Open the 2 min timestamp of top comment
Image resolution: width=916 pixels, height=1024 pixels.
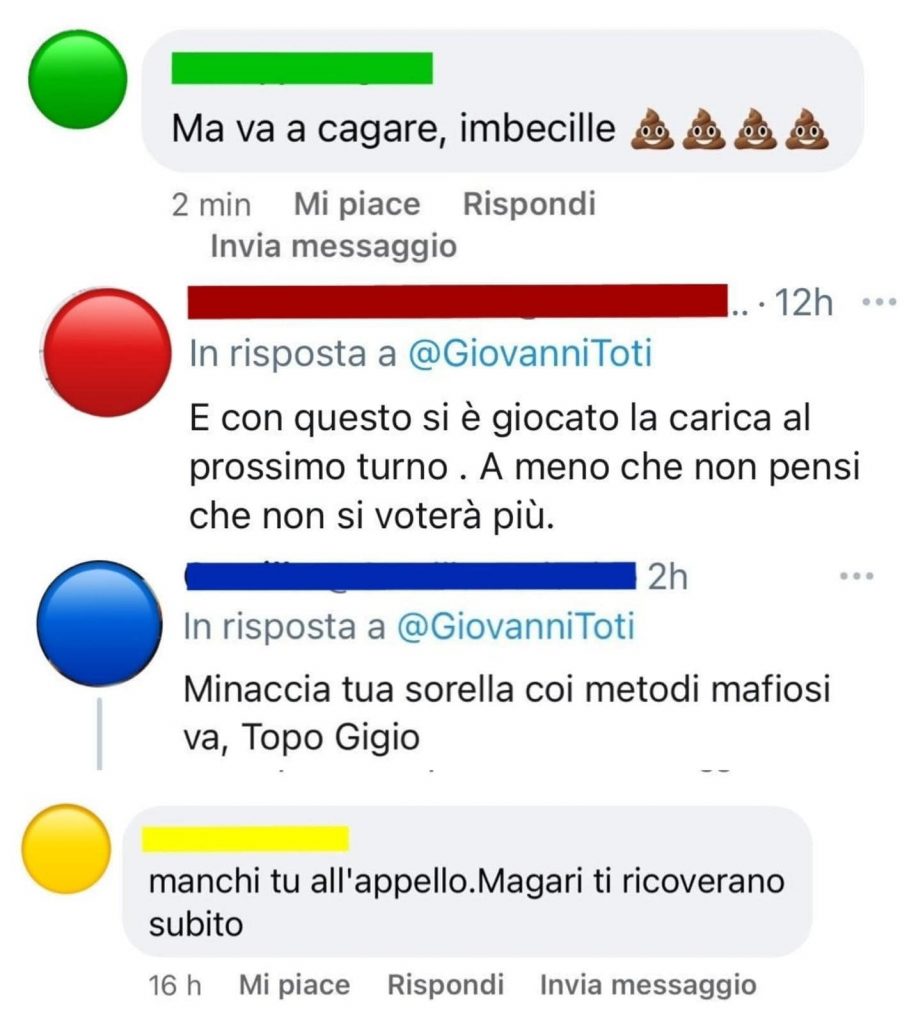pyautogui.click(x=211, y=205)
